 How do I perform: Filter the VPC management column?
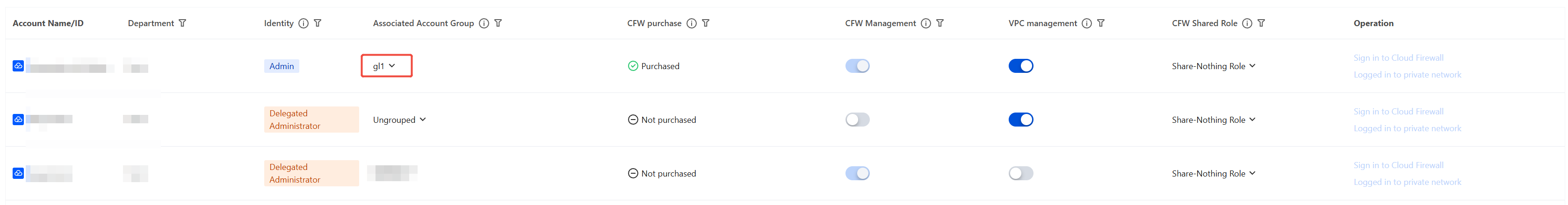click(1100, 23)
